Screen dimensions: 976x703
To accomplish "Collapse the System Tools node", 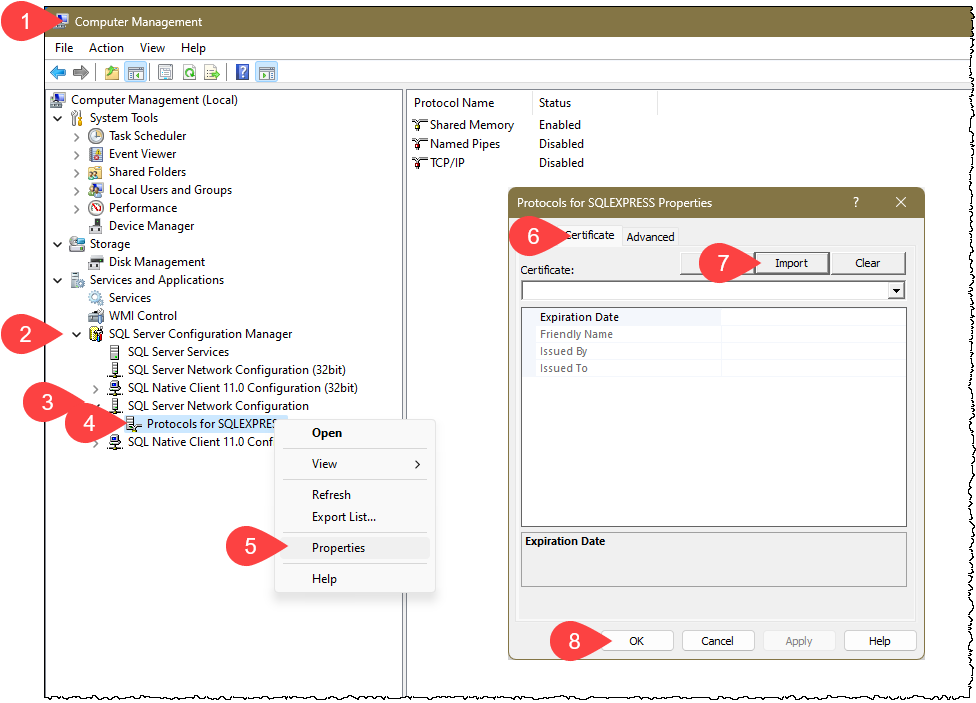I will click(x=58, y=118).
